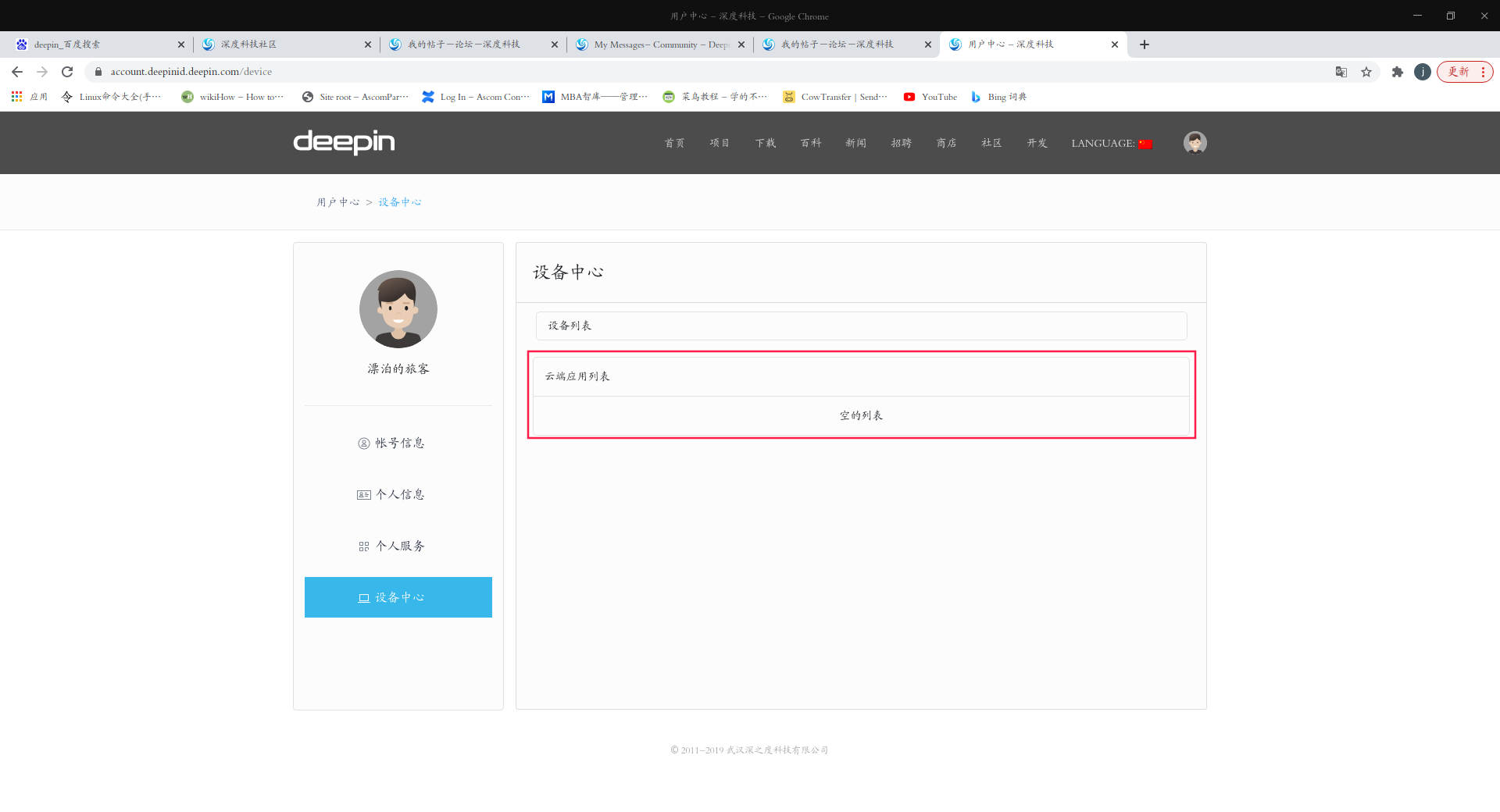The image size is (1500, 812).
Task: Click the large profile avatar in sidebar
Action: pyautogui.click(x=398, y=309)
